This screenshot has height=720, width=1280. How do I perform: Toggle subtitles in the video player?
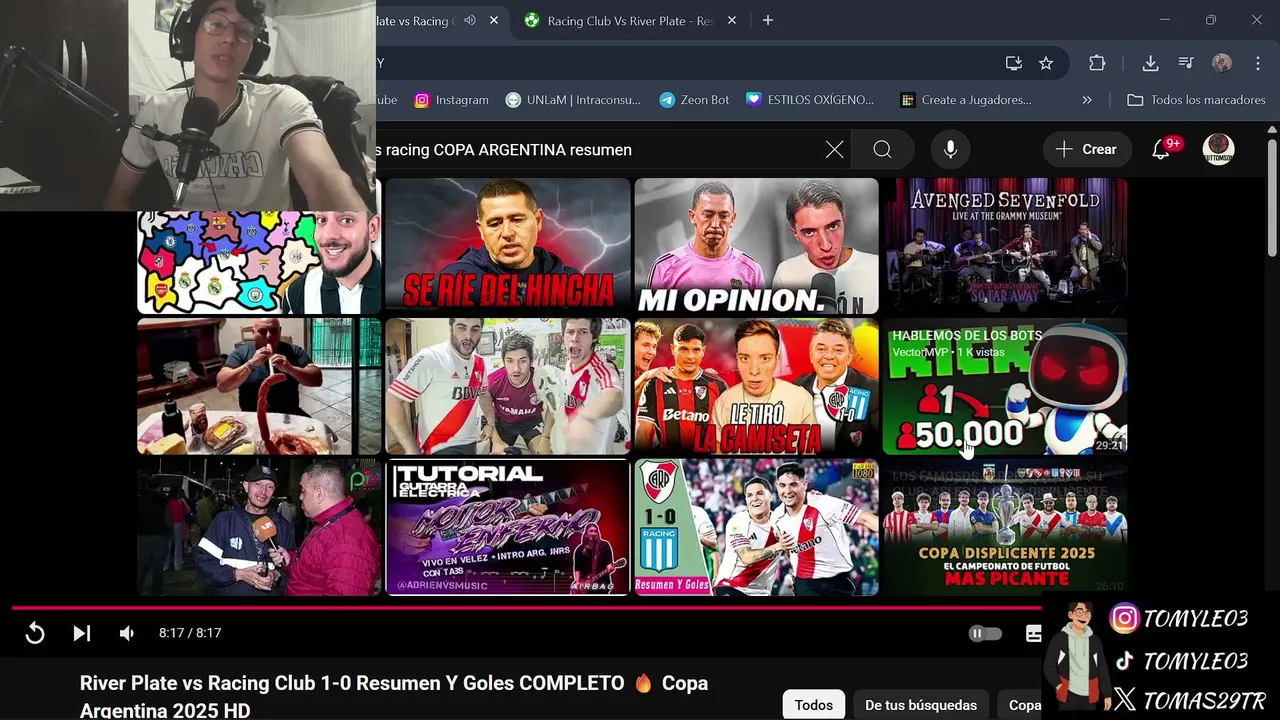(x=1033, y=633)
